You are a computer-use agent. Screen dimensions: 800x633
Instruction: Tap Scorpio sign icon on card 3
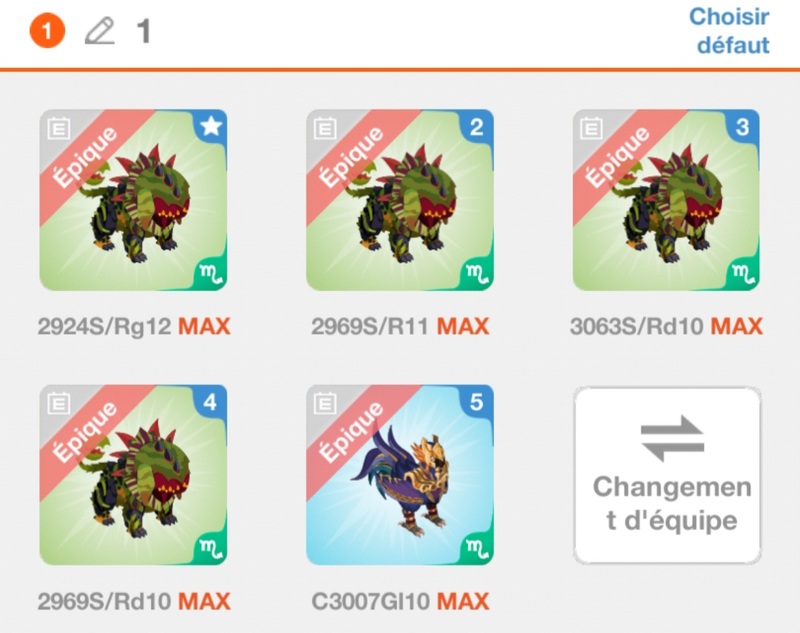point(742,273)
